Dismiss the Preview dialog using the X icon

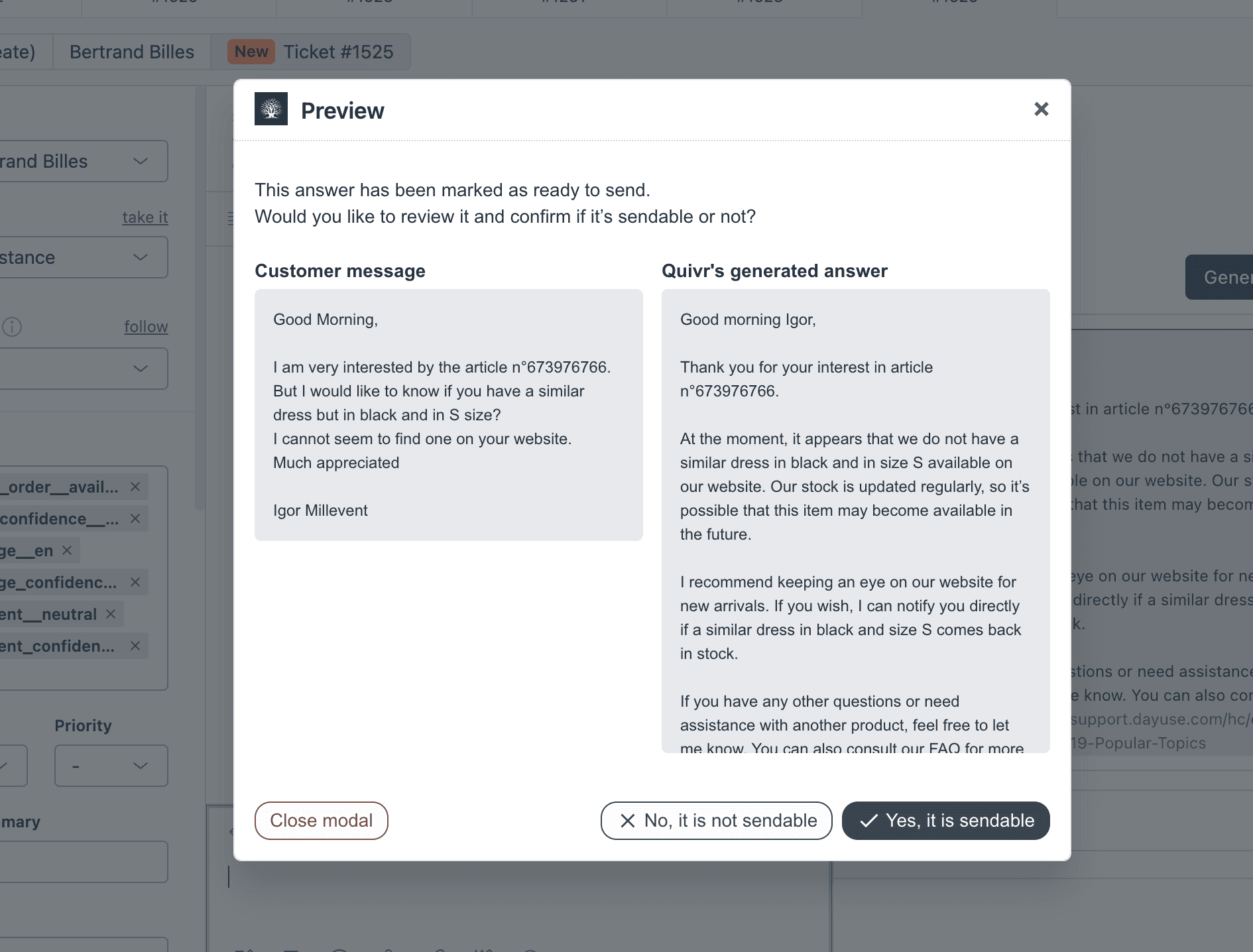tap(1042, 109)
